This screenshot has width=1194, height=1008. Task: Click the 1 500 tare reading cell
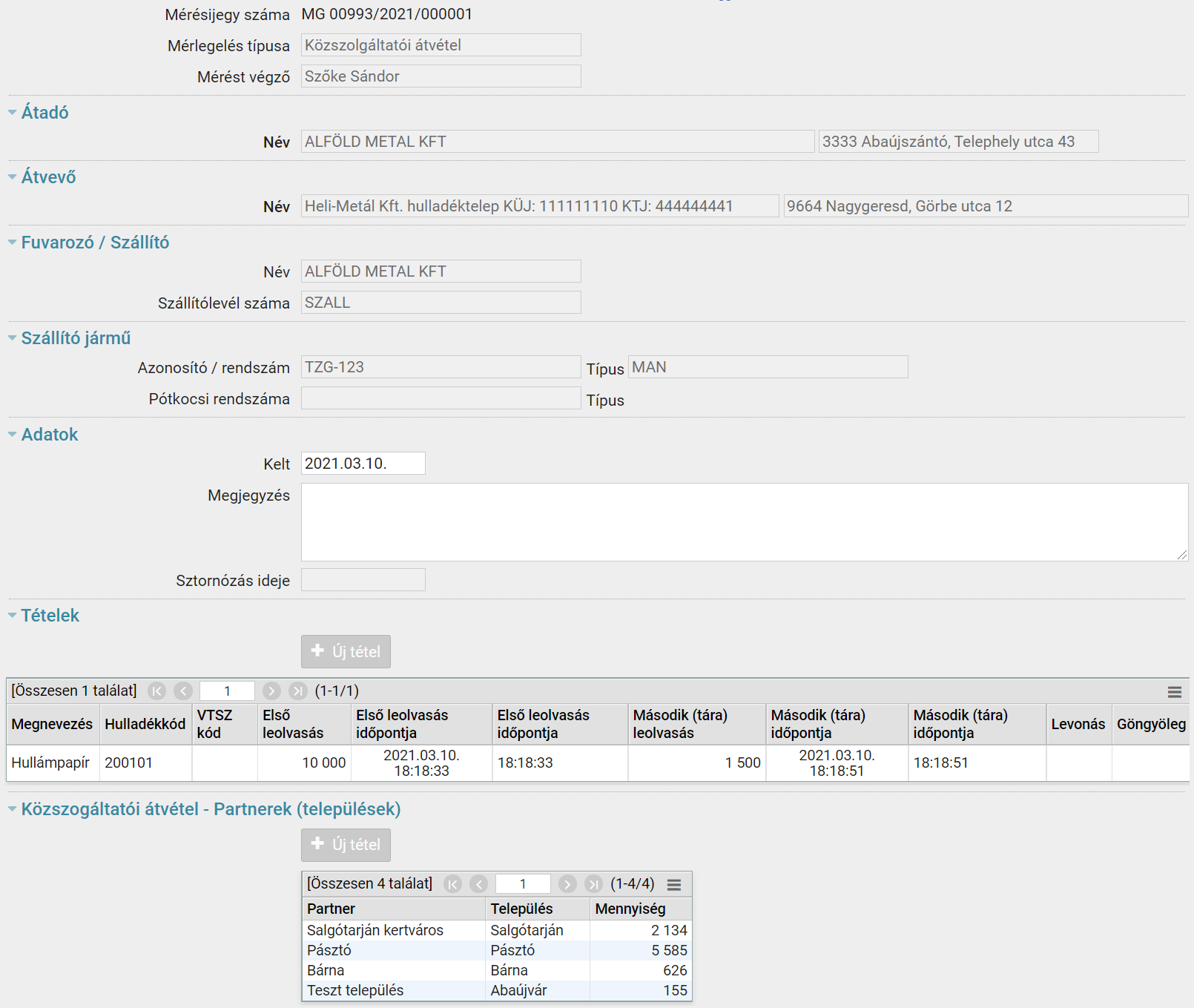pos(697,762)
